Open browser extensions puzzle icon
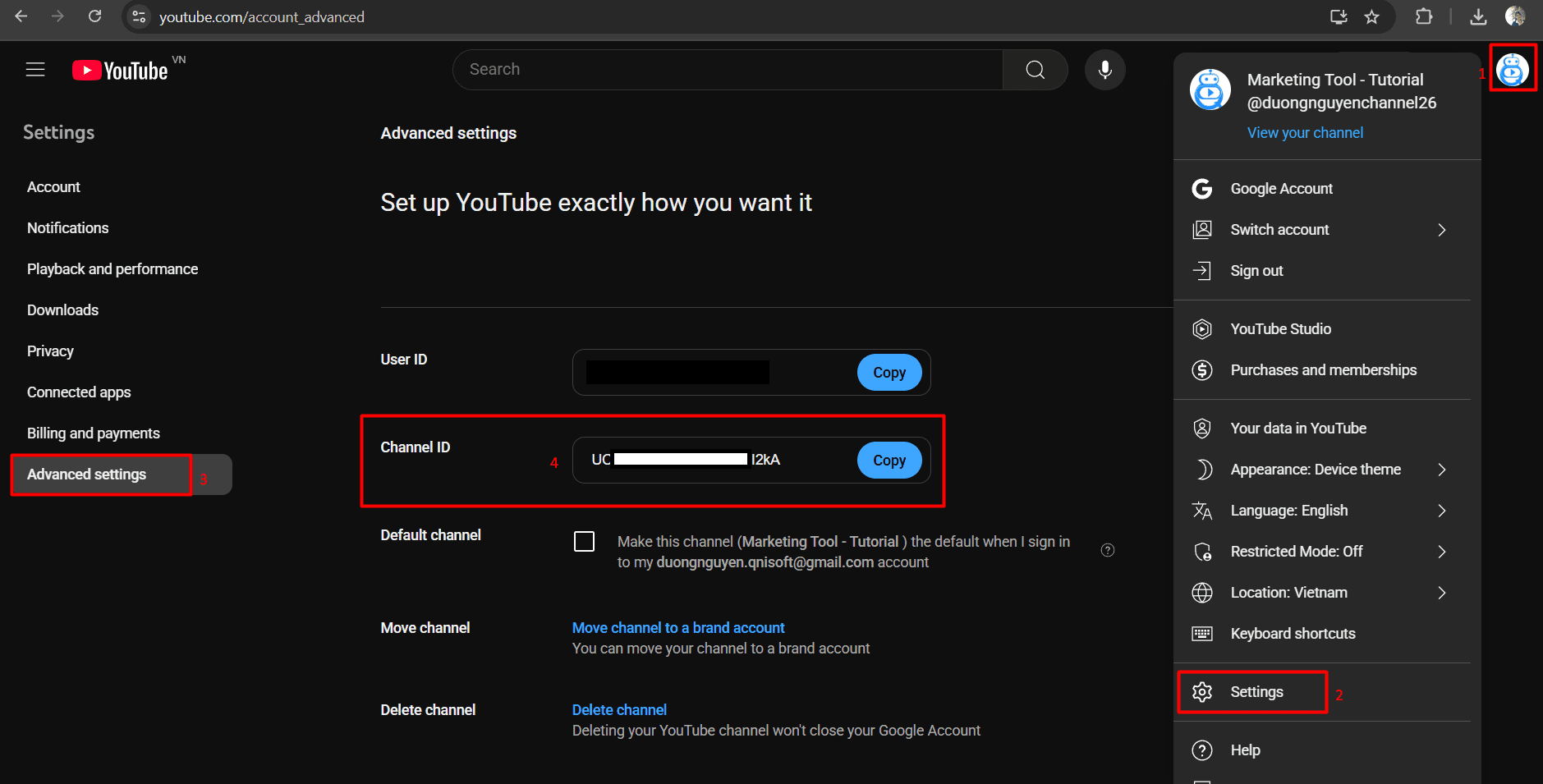 (1424, 16)
